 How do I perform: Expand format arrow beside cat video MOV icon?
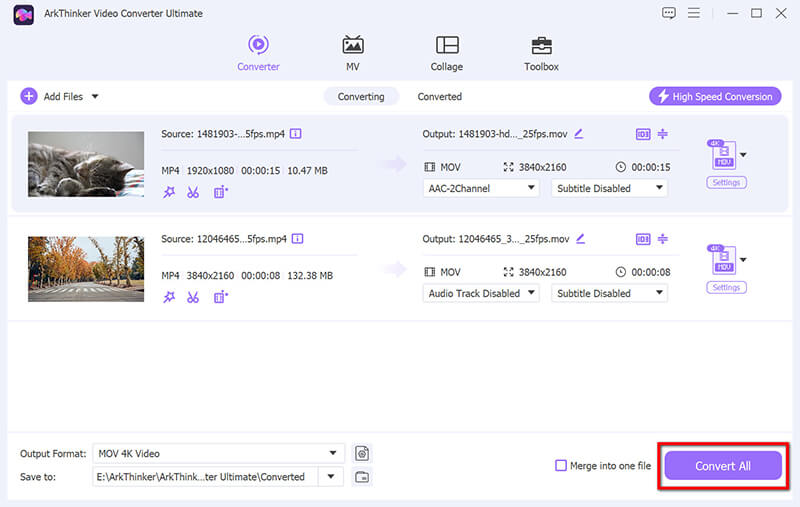pyautogui.click(x=743, y=155)
